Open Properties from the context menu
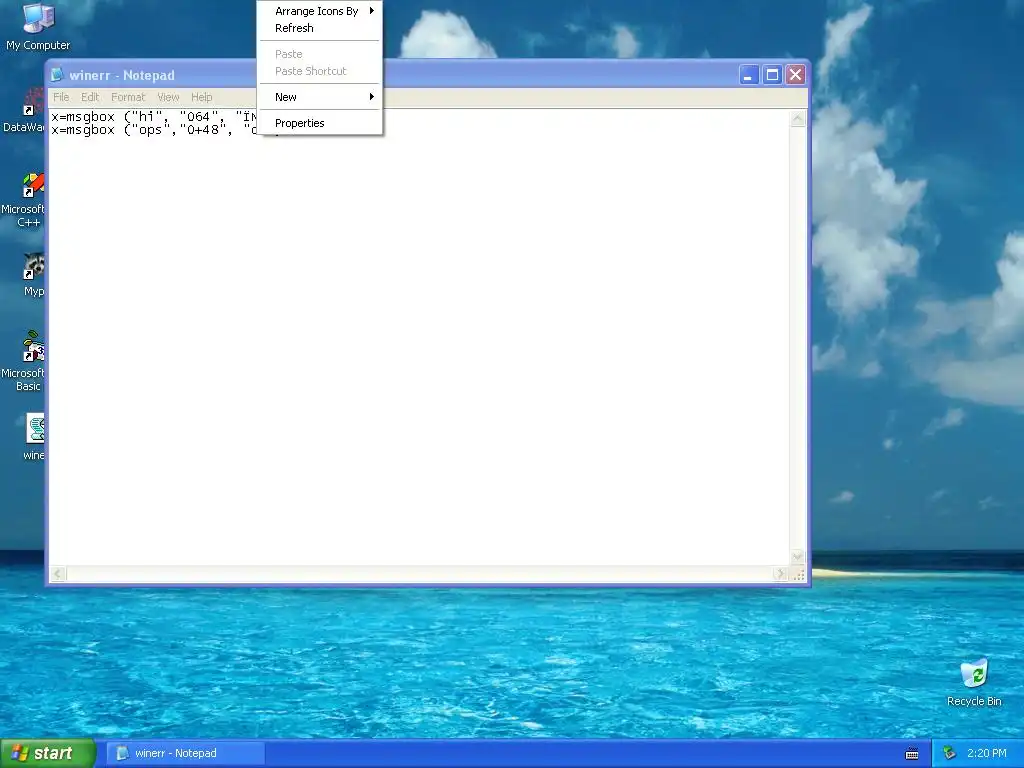The width and height of the screenshot is (1024, 768). (x=320, y=123)
